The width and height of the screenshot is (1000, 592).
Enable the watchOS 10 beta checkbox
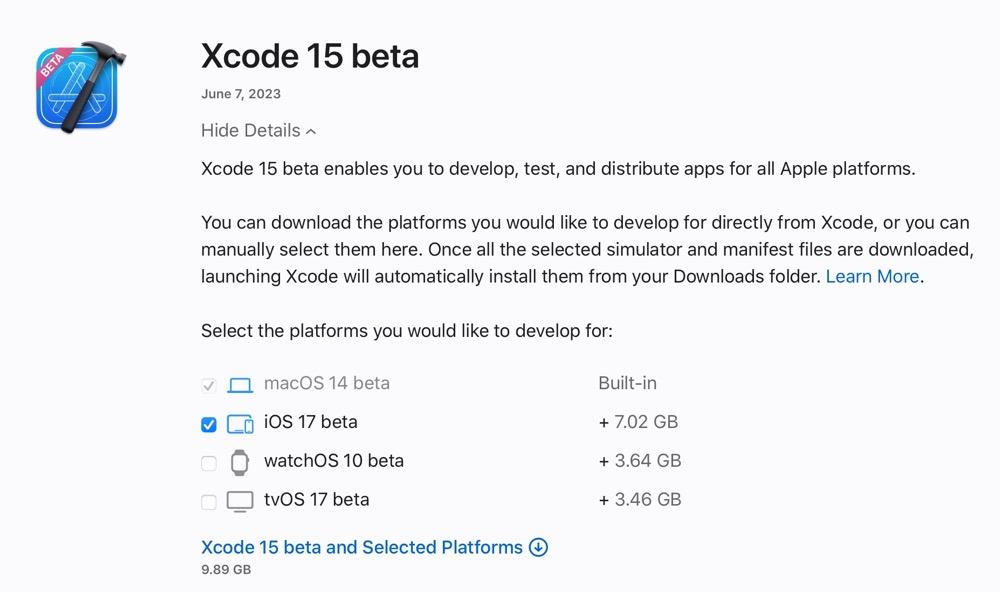(209, 461)
